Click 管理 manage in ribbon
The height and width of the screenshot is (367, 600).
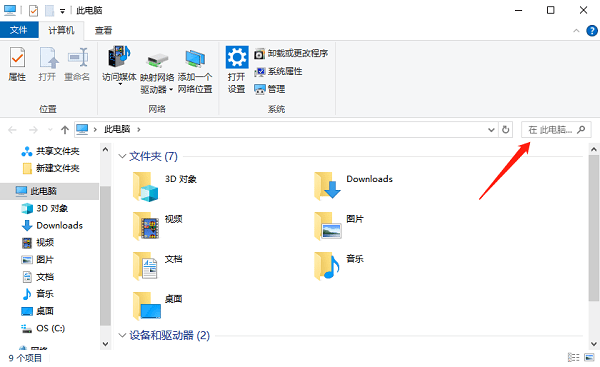click(270, 90)
